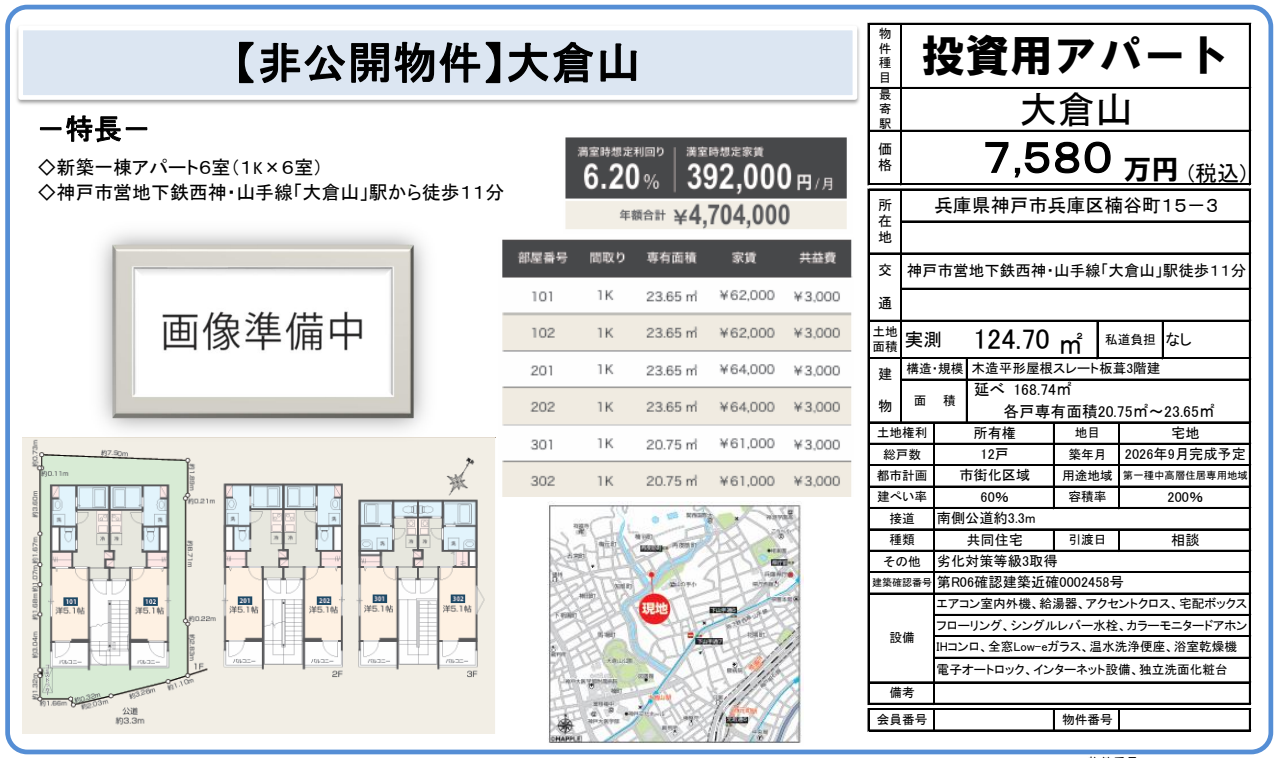
Task: Click the 画像準備中 placeholder image
Action: [x=262, y=331]
